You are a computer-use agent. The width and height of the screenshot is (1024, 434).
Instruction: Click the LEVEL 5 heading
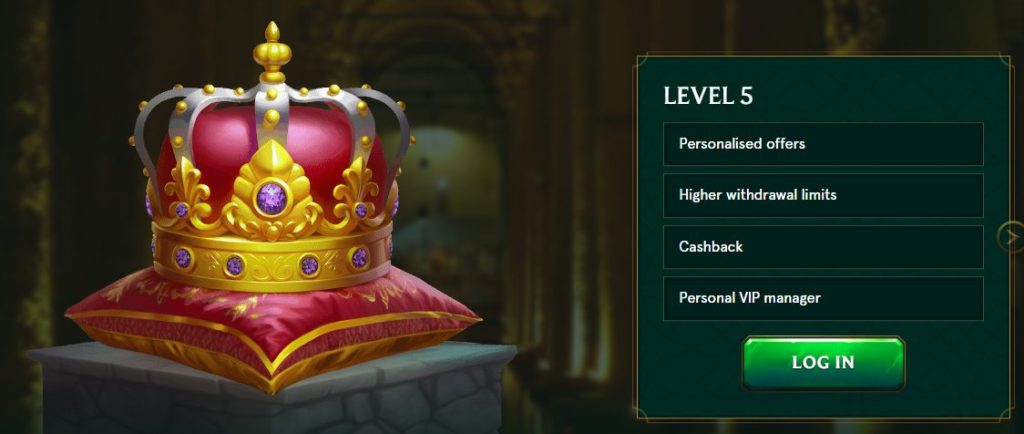708,96
